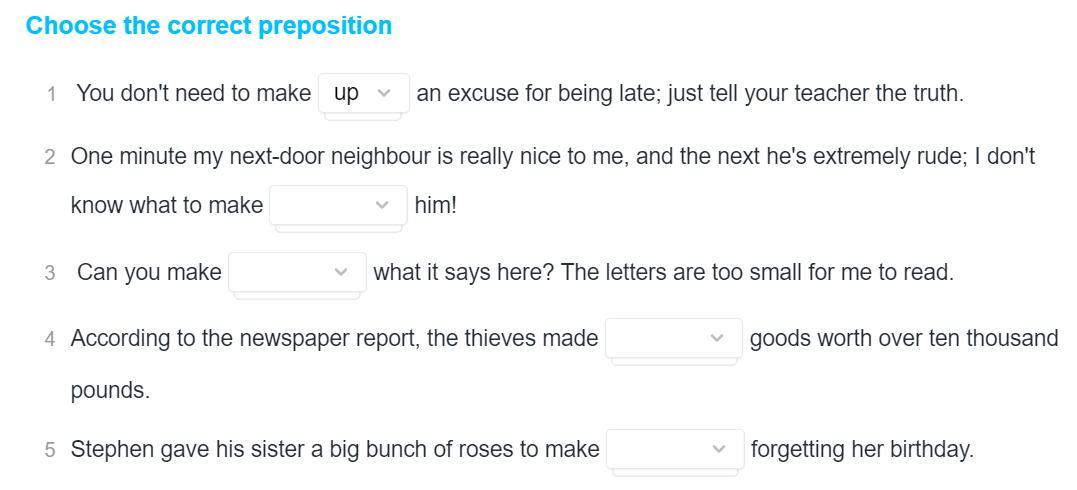Screen dimensions: 1077x490
Task: Click the question number 3 label
Action: tap(50, 273)
